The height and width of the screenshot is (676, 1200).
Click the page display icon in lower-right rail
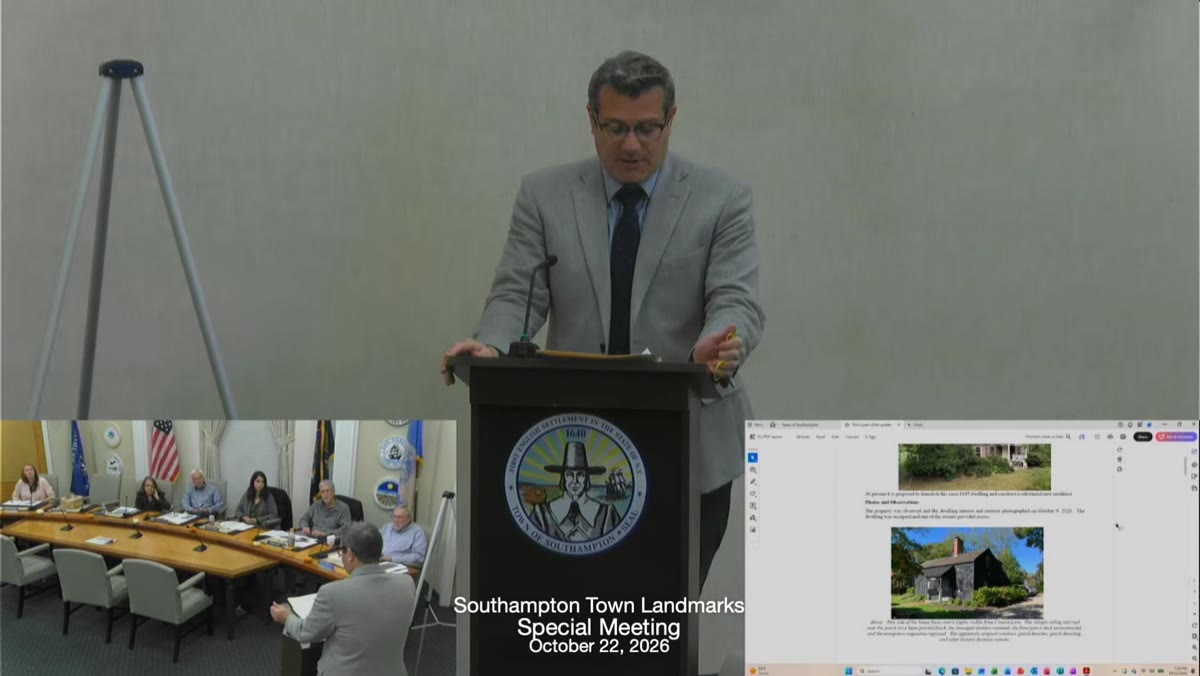point(1194,636)
